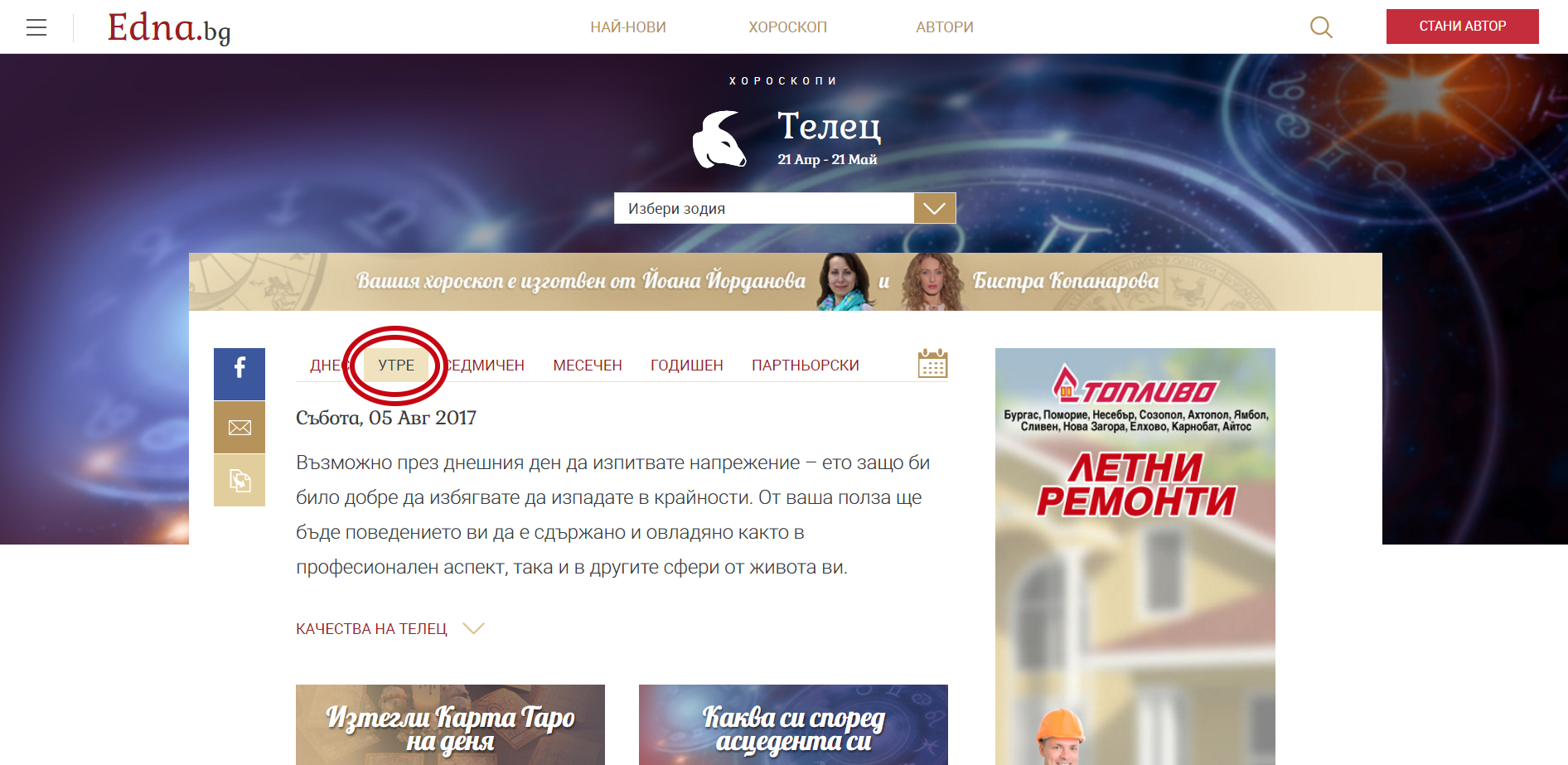The height and width of the screenshot is (765, 1568).
Task: Share horoscope via Facebook icon
Action: [240, 374]
